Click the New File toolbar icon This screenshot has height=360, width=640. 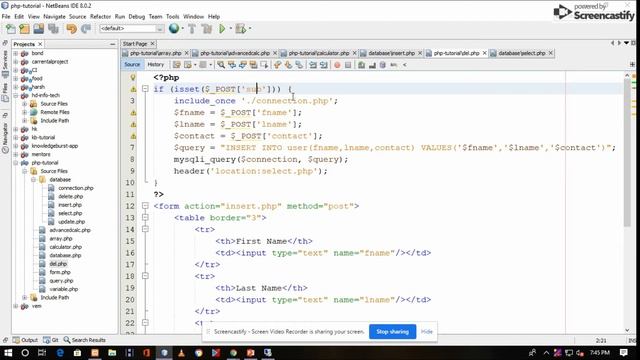click(10, 29)
